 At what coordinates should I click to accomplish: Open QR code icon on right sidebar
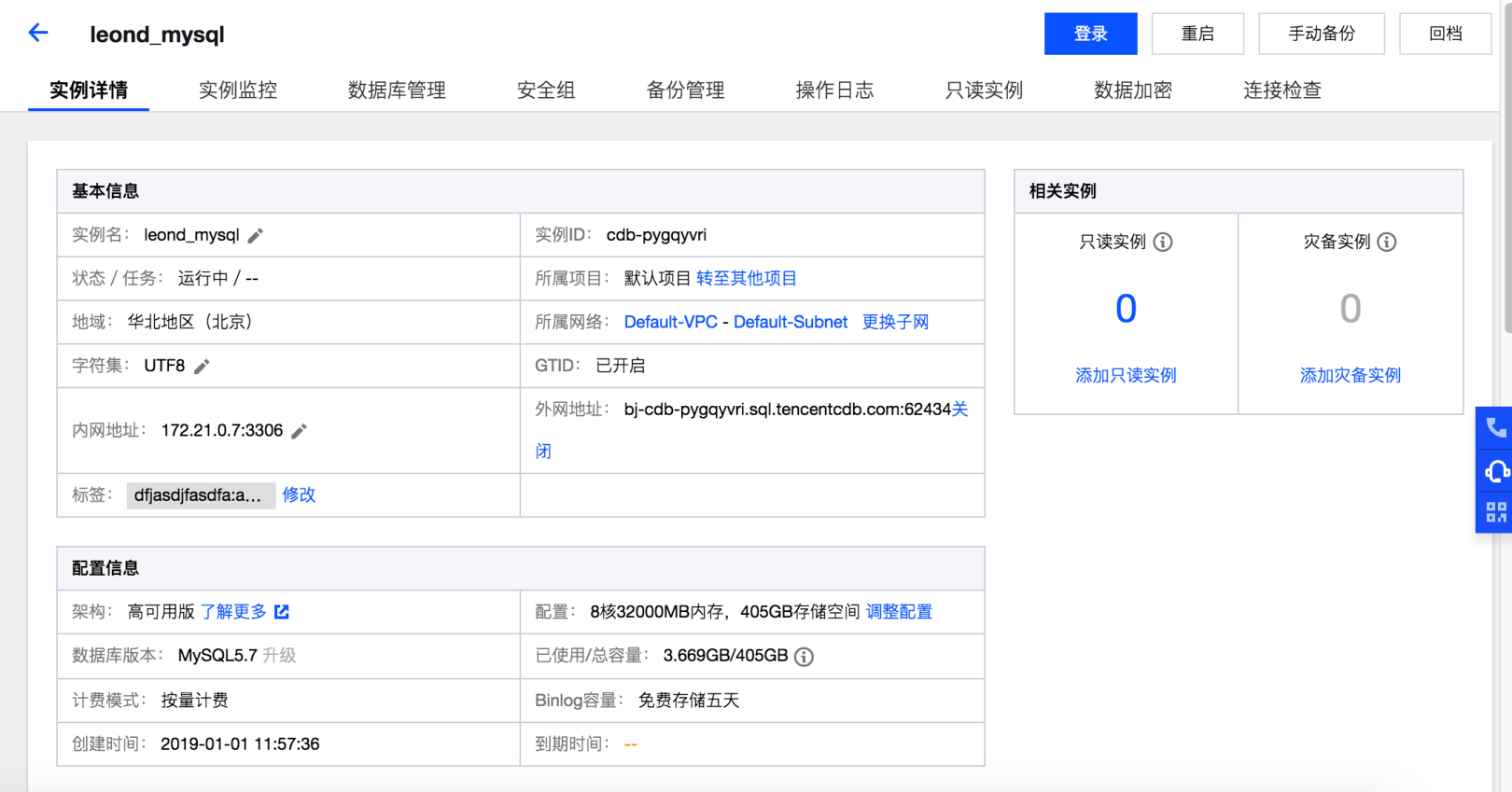pos(1496,512)
